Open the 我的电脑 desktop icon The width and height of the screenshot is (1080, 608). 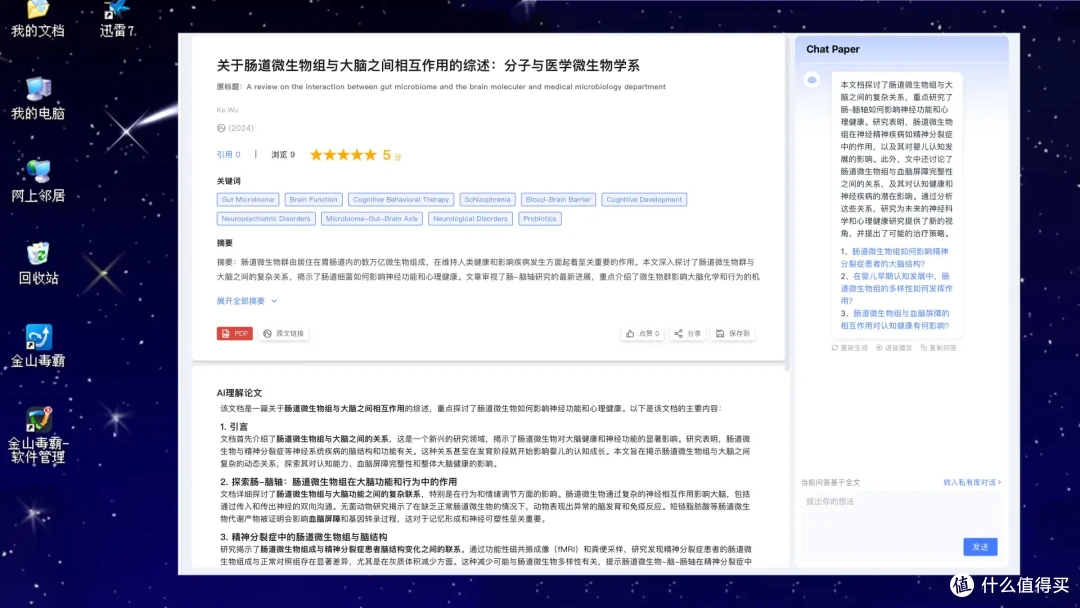[x=38, y=98]
